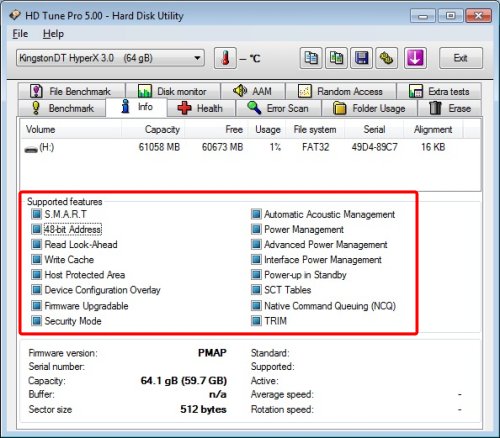The width and height of the screenshot is (500, 438).
Task: Switch to the Benchmark tab
Action: [62, 108]
